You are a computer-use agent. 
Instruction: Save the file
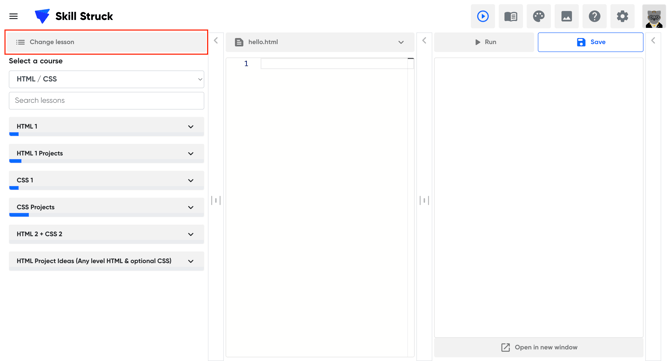[591, 42]
